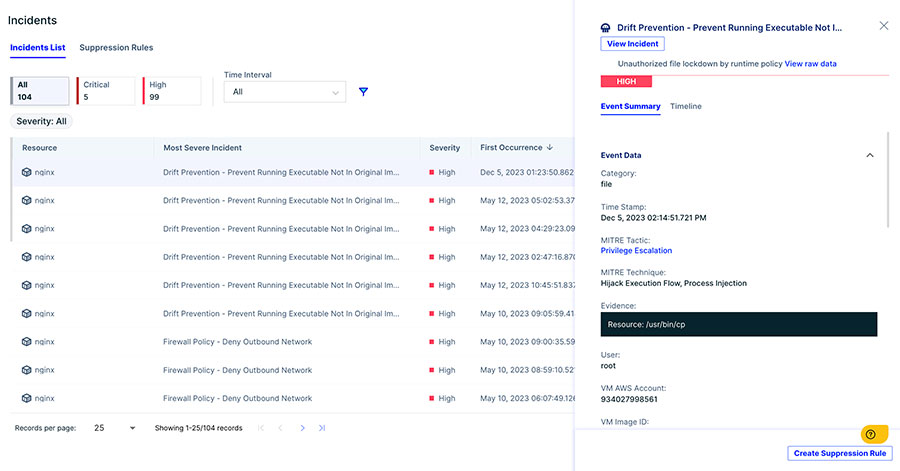Screen dimensions: 900x471
Task: Open Privilege Escalation MITRE tactic link
Action: pos(636,251)
